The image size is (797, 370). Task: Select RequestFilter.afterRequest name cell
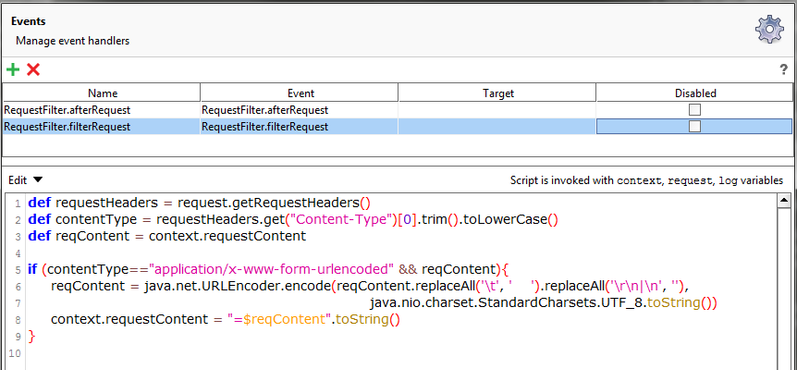[x=102, y=110]
